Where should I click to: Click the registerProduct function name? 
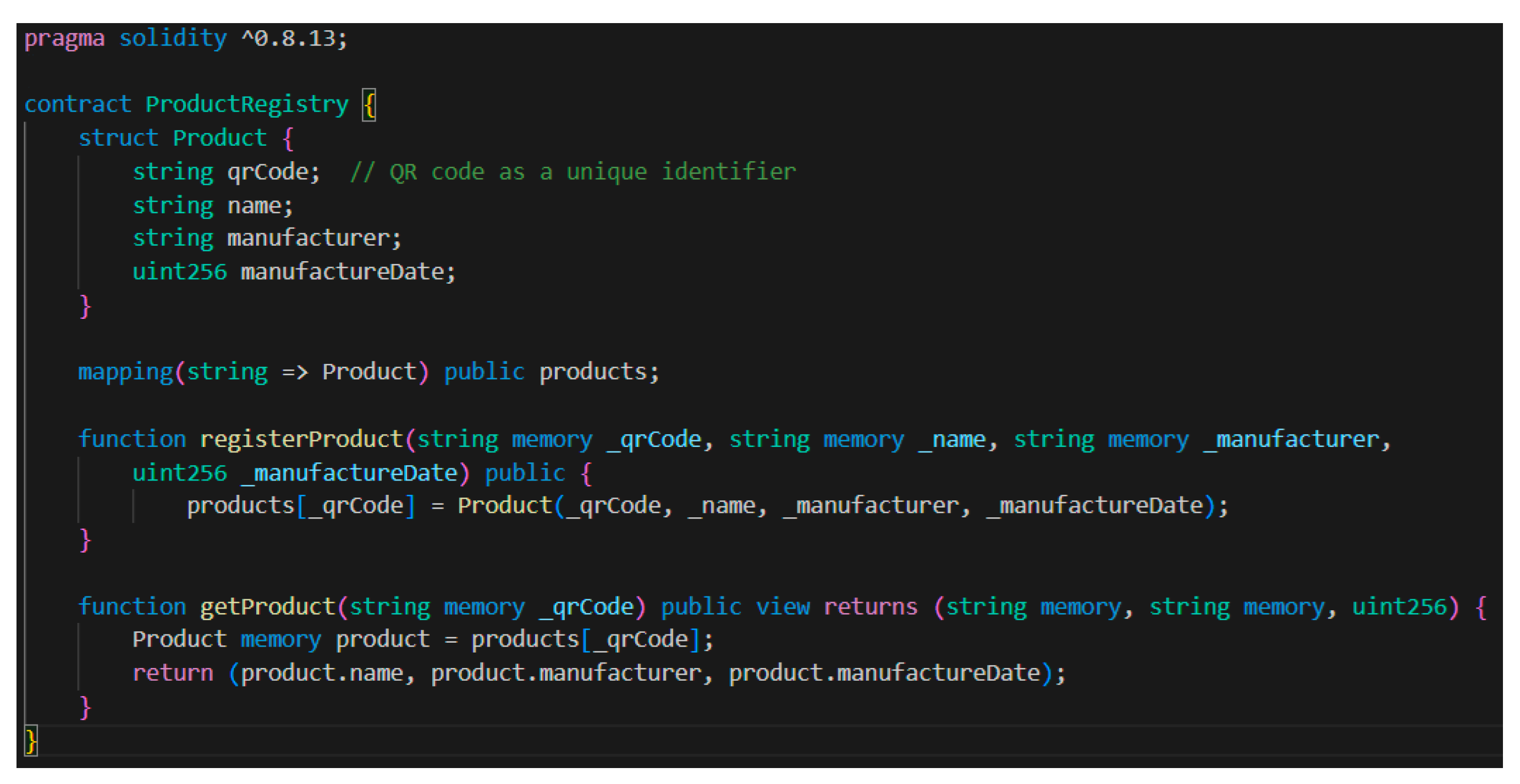point(301,439)
